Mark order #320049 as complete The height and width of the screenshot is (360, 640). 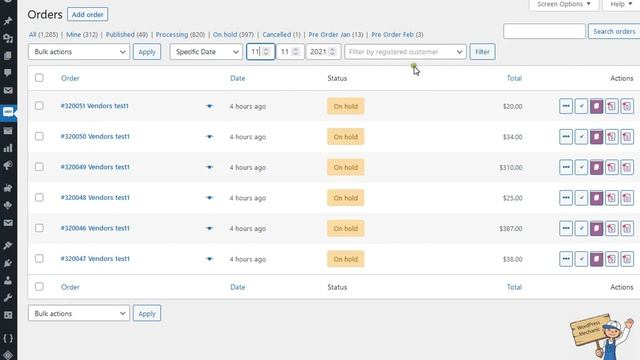[x=581, y=167]
